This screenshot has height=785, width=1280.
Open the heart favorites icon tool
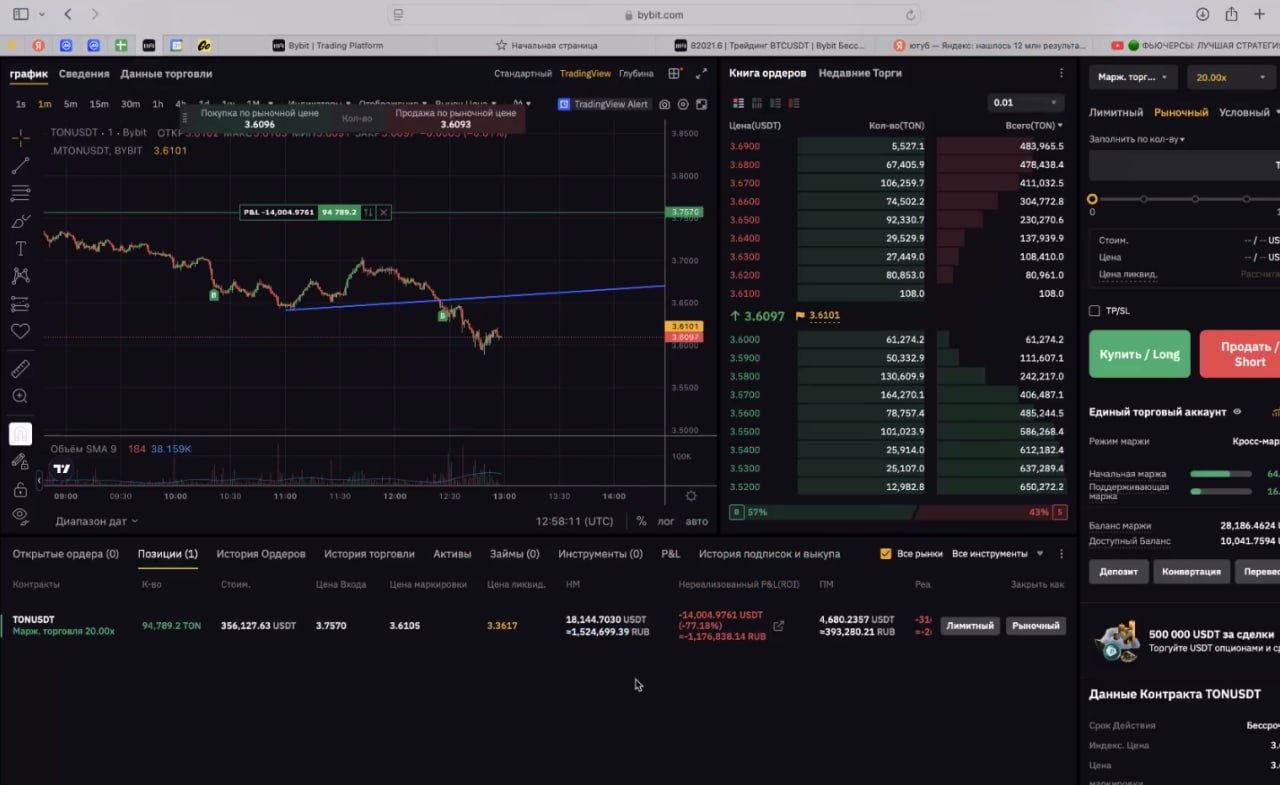click(x=20, y=331)
